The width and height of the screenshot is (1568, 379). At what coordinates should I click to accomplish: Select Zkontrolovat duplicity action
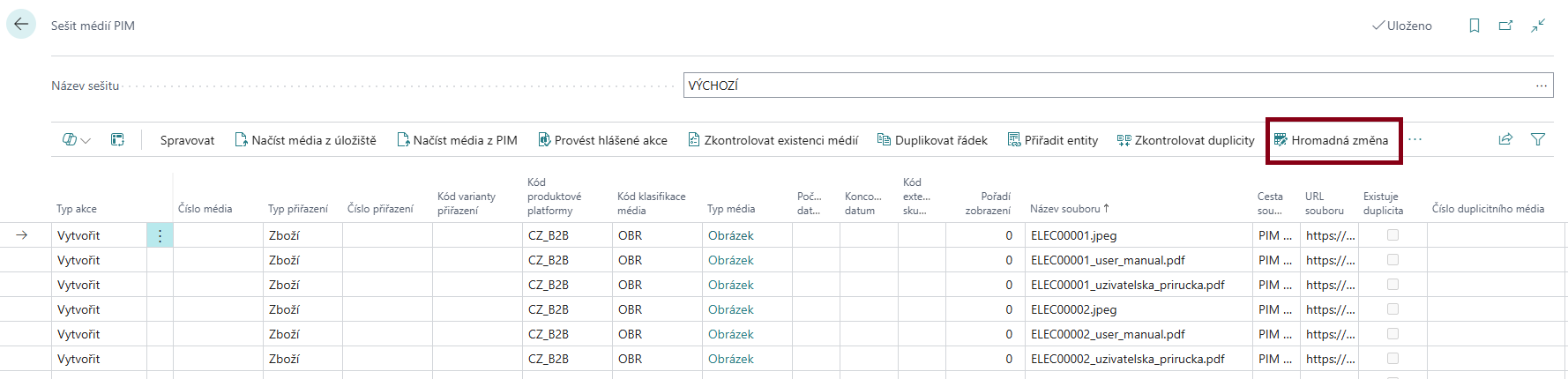coord(1185,140)
